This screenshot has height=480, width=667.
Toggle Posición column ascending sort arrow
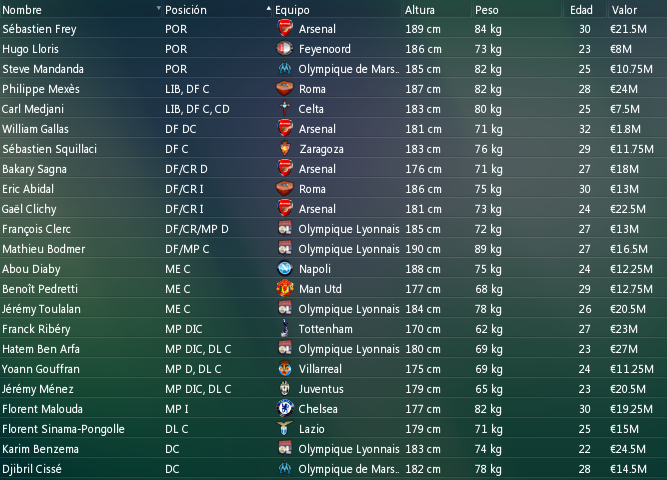tap(268, 9)
